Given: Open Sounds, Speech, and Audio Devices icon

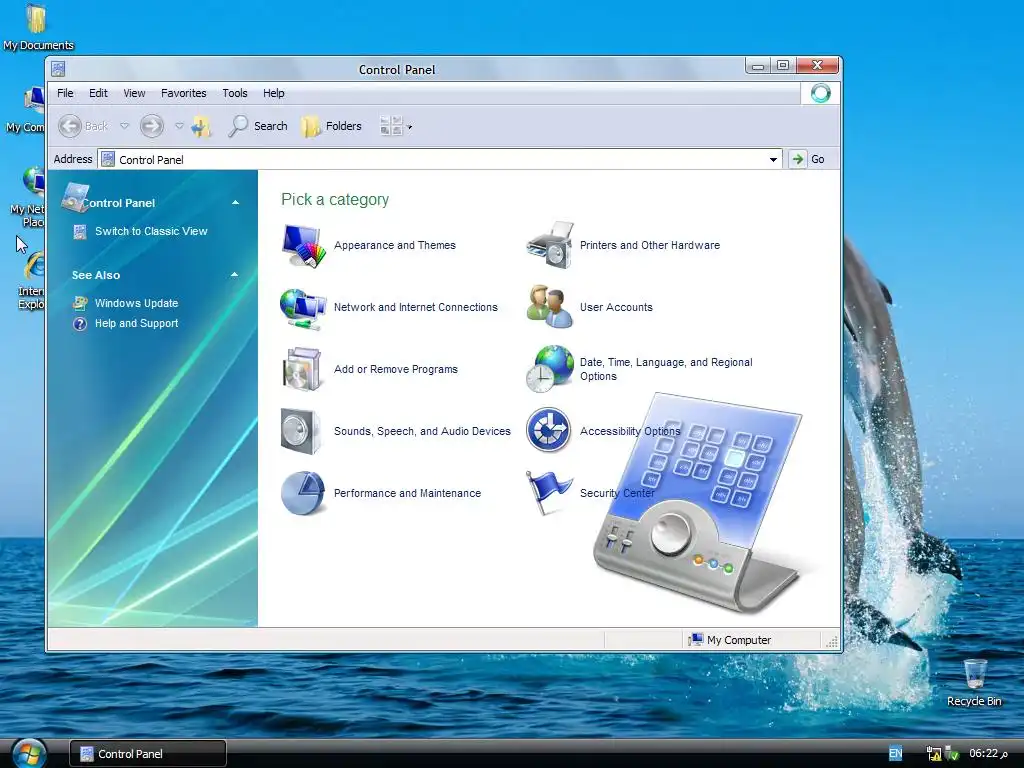Looking at the screenshot, I should coord(301,432).
